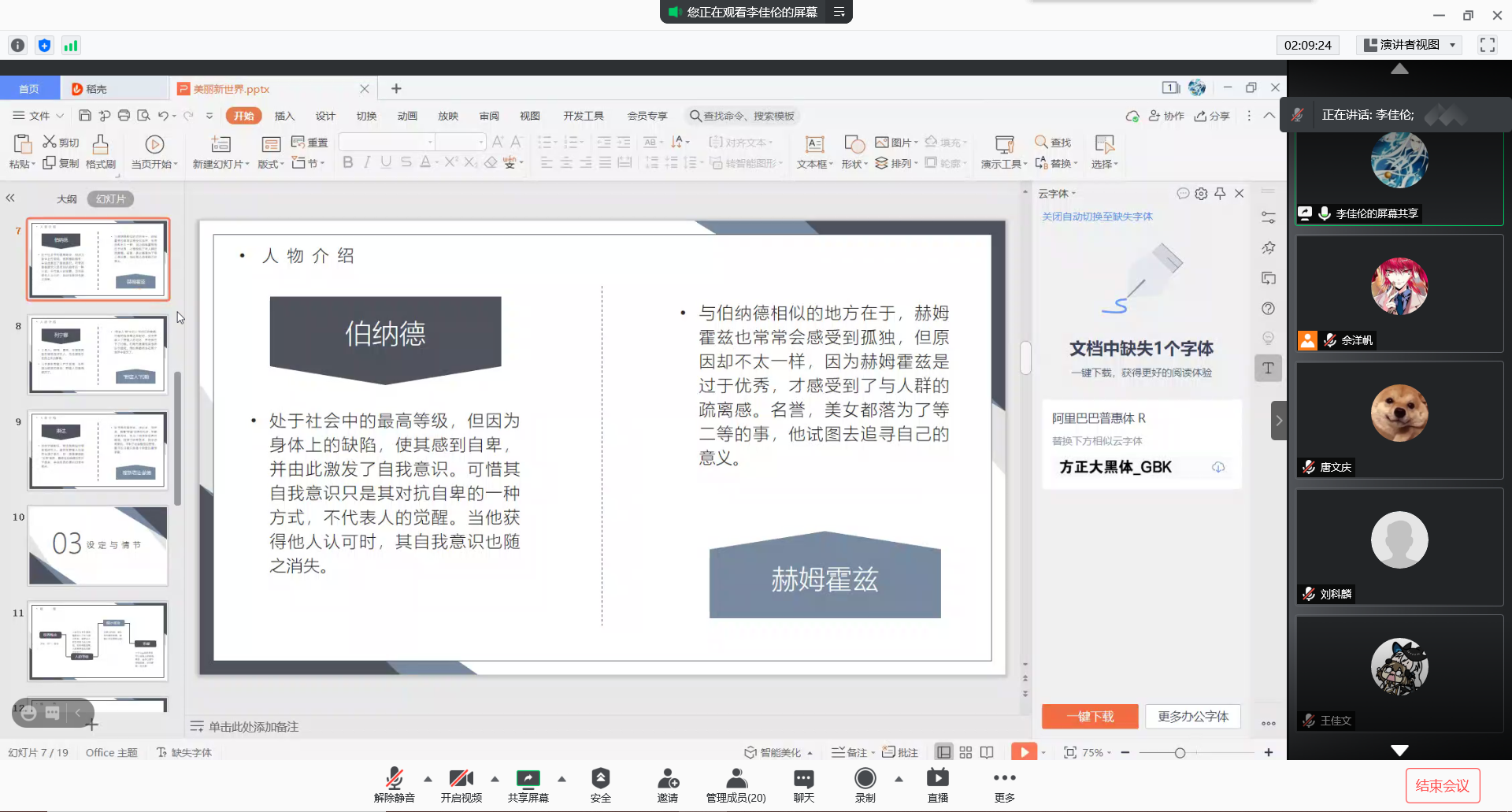Open the 演讲者视图 view dropdown

coord(1410,45)
